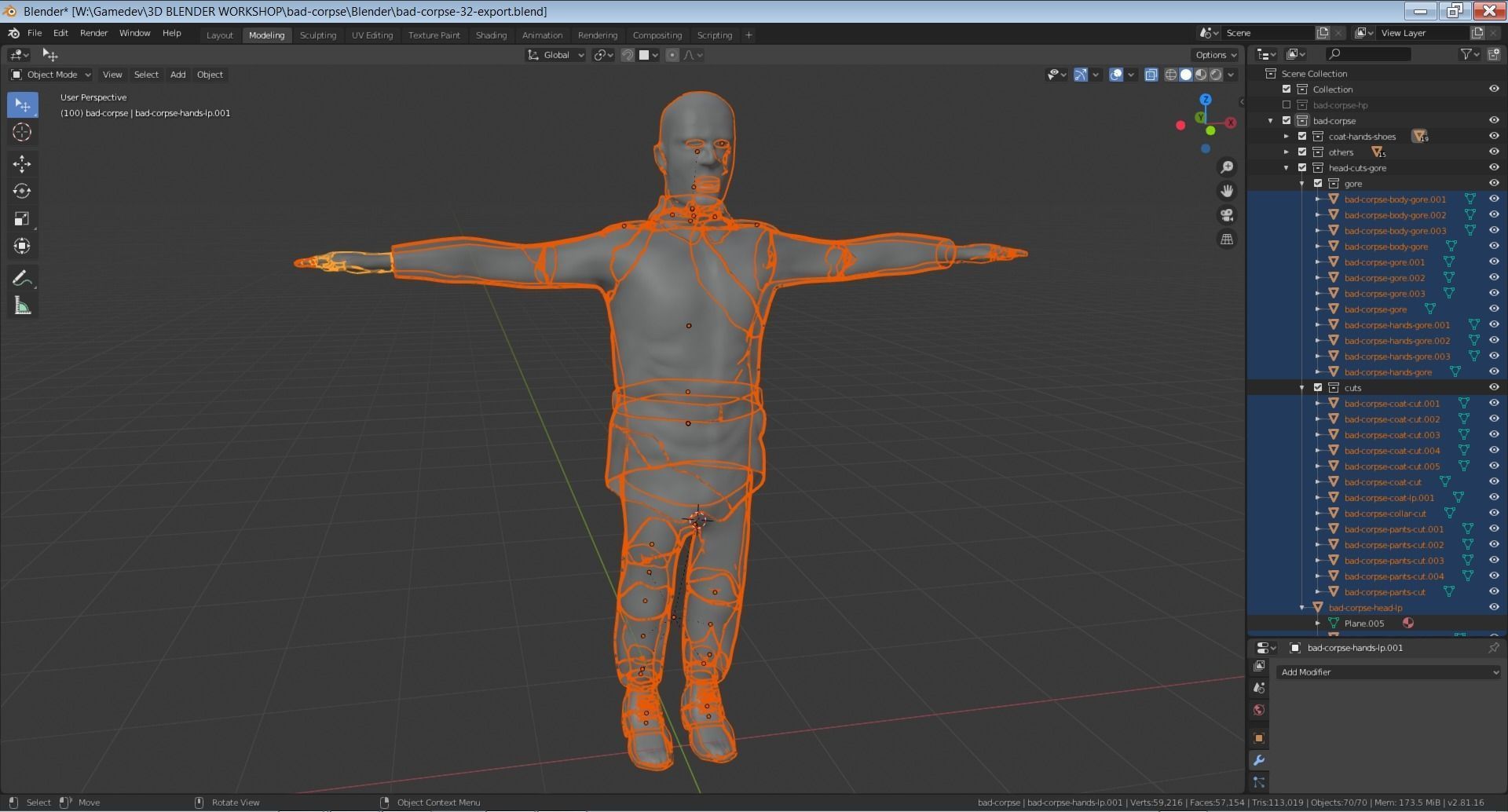Open the Add Modifier dropdown
Screen dimensions: 1508x812
point(1388,672)
